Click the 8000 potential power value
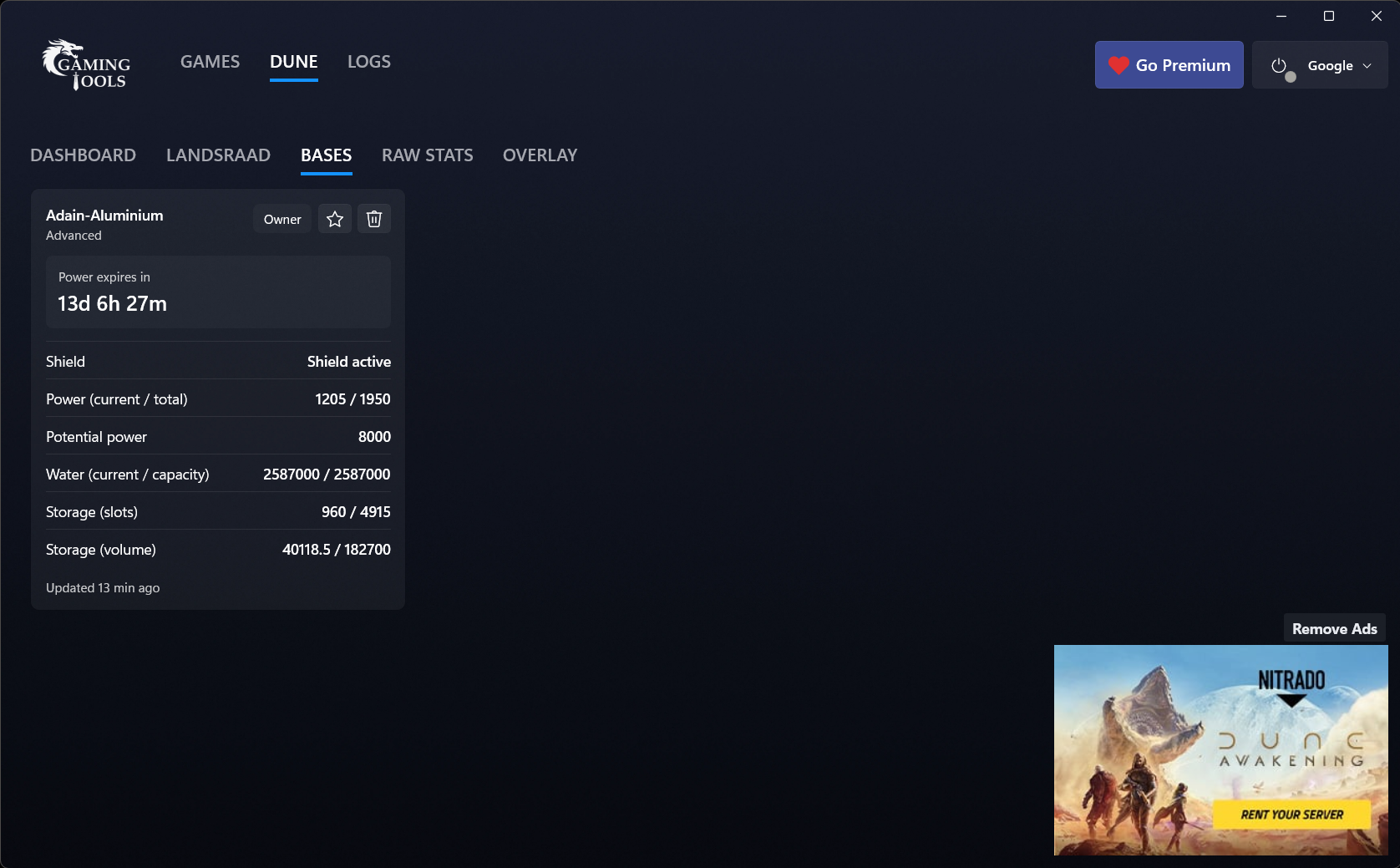The width and height of the screenshot is (1400, 868). 374,437
